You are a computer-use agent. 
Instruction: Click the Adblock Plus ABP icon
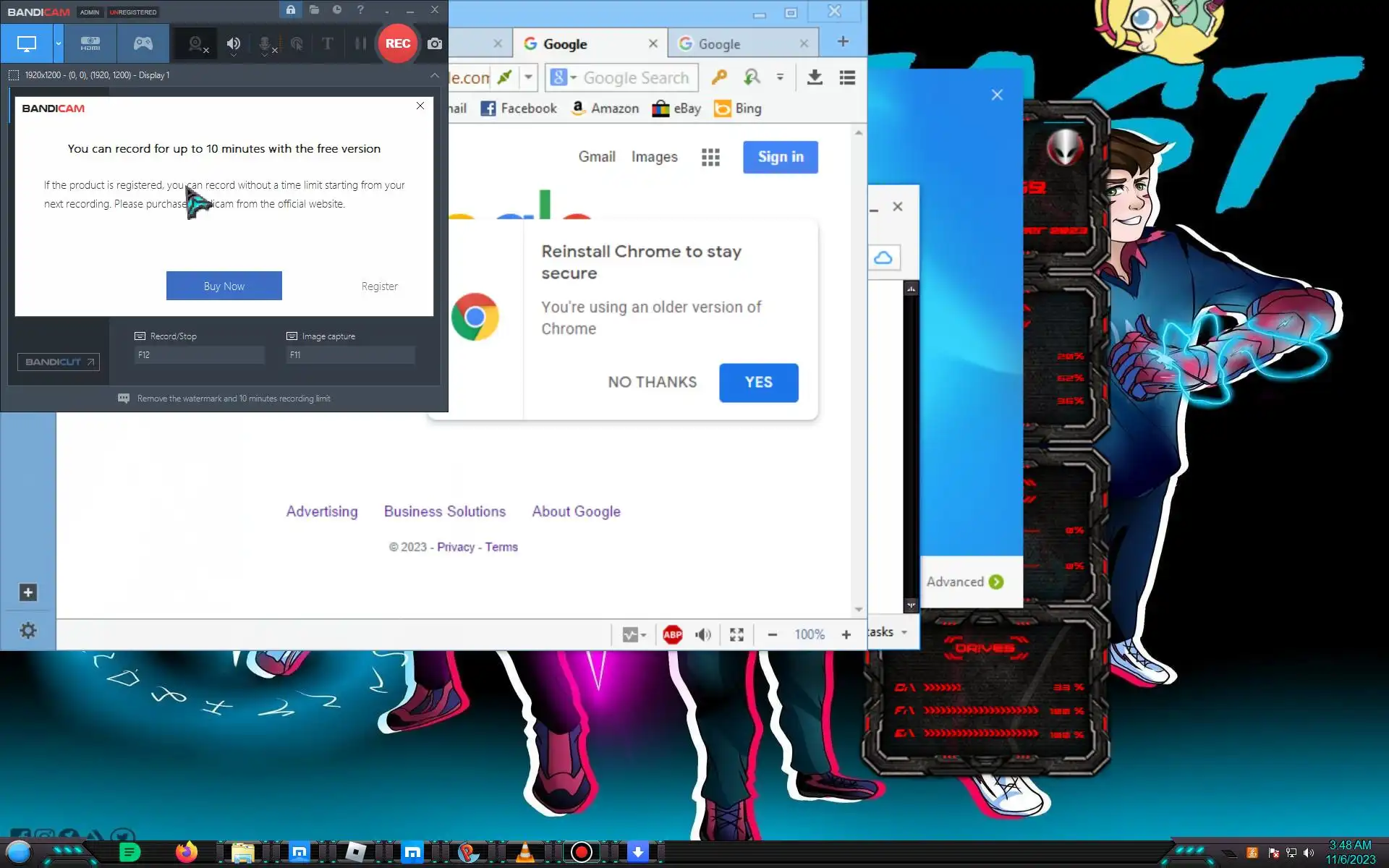click(x=672, y=634)
